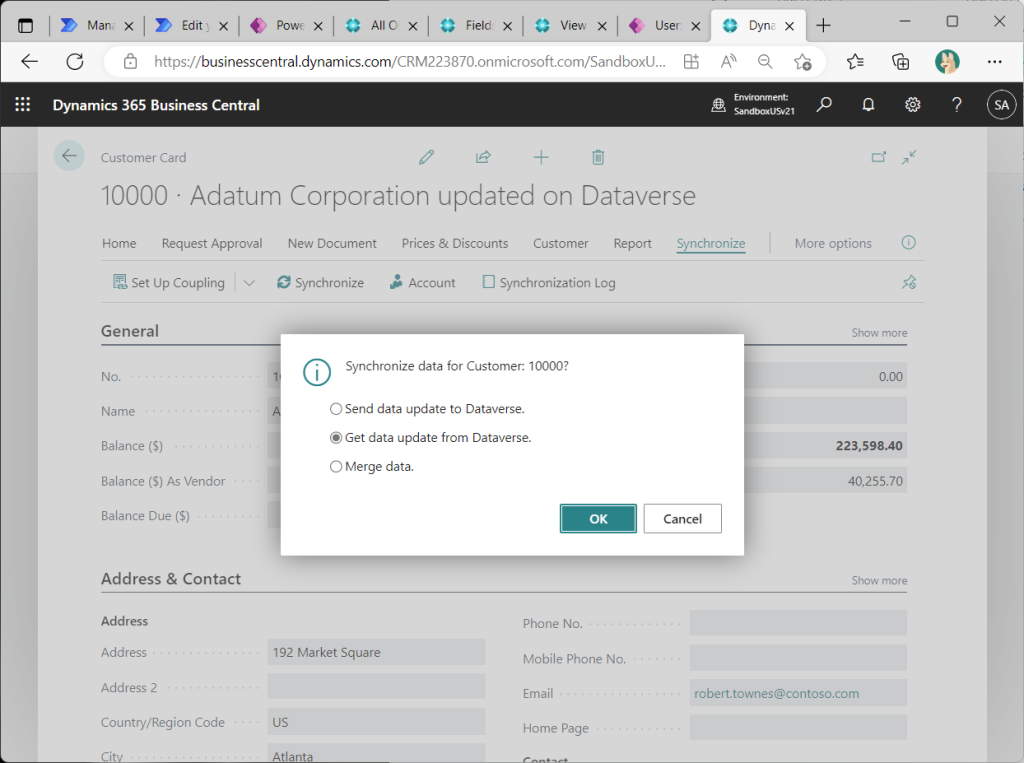Viewport: 1024px width, 763px height.
Task: Click the browser profile avatar
Action: point(947,61)
